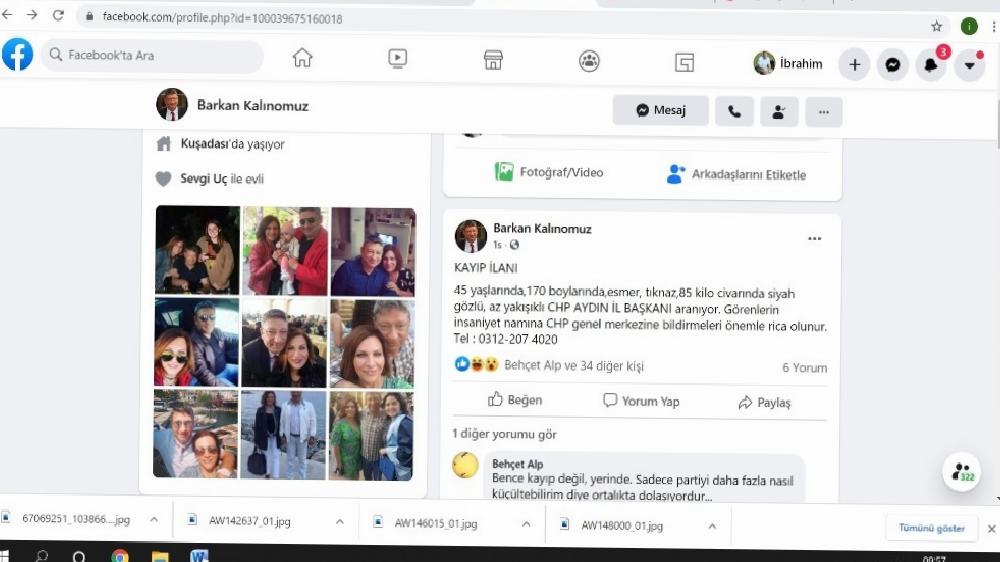Screen dimensions: 1000x562
Task: Expand options for AW142637_01.jpg download
Action: point(340,522)
